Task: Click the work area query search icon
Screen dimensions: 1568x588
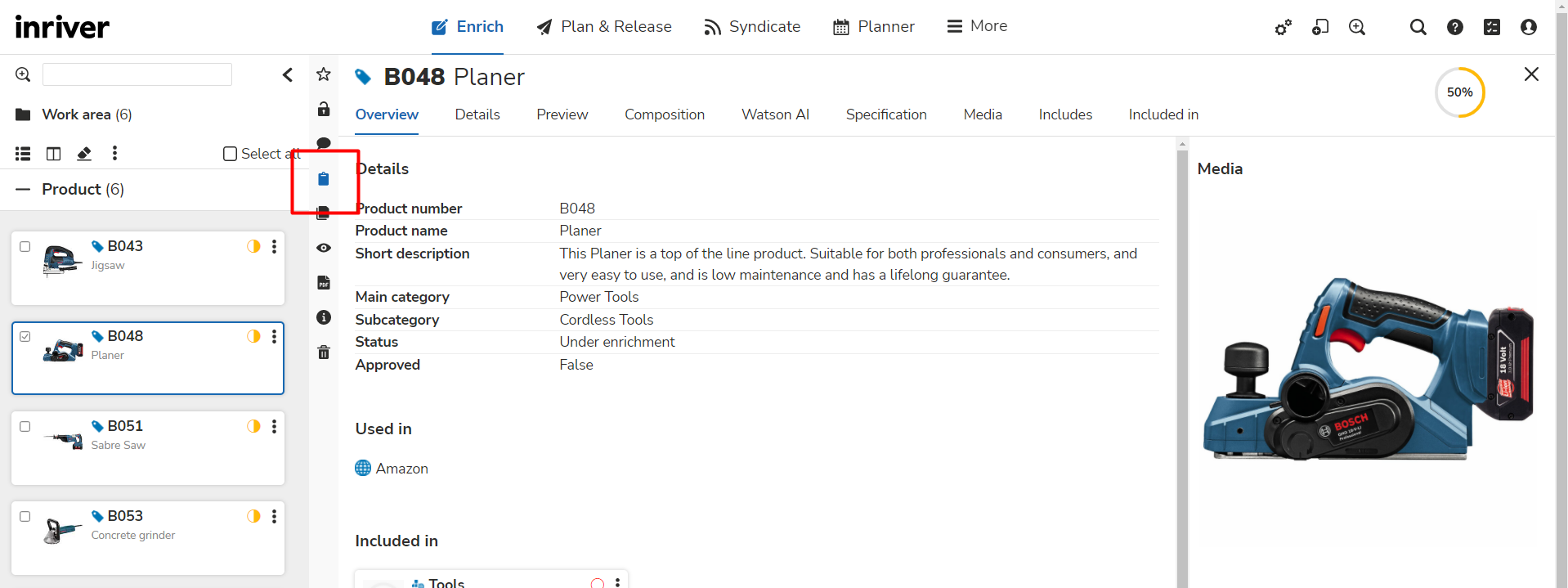Action: (23, 74)
